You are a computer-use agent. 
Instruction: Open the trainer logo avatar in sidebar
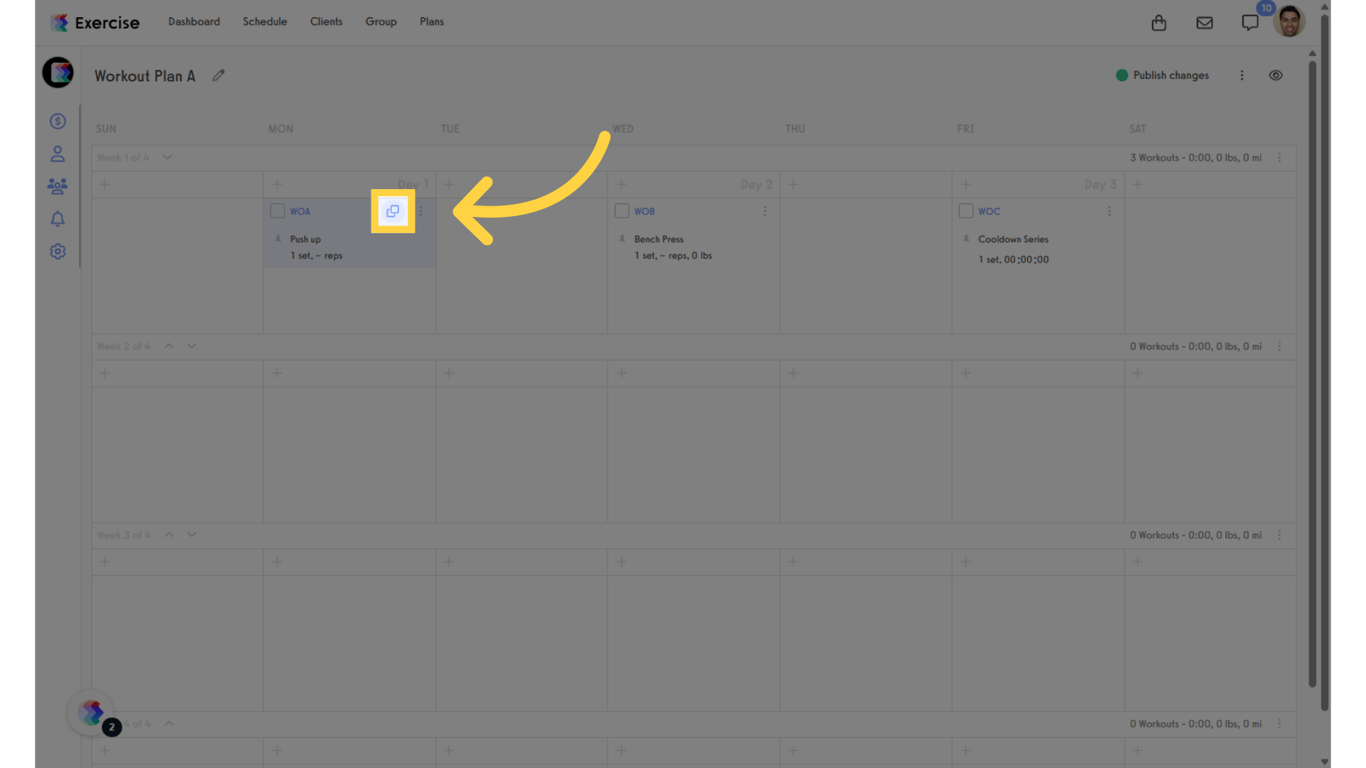tap(58, 72)
